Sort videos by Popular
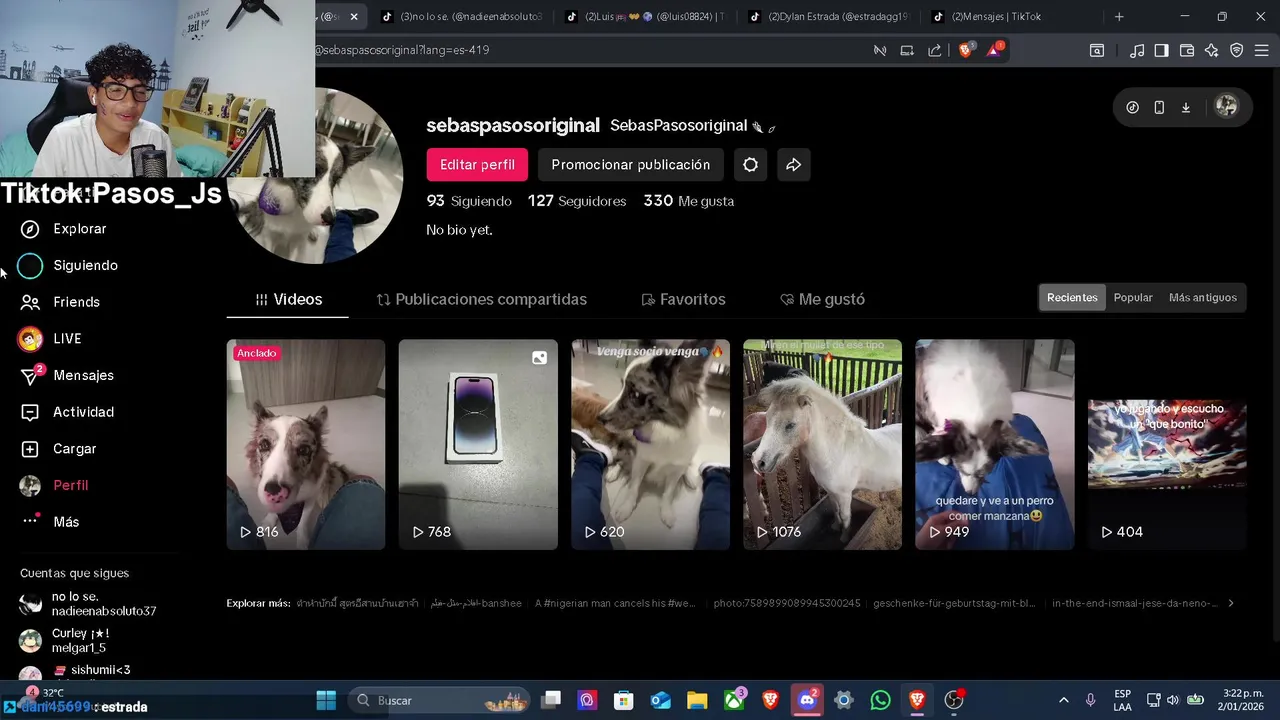 [1133, 298]
